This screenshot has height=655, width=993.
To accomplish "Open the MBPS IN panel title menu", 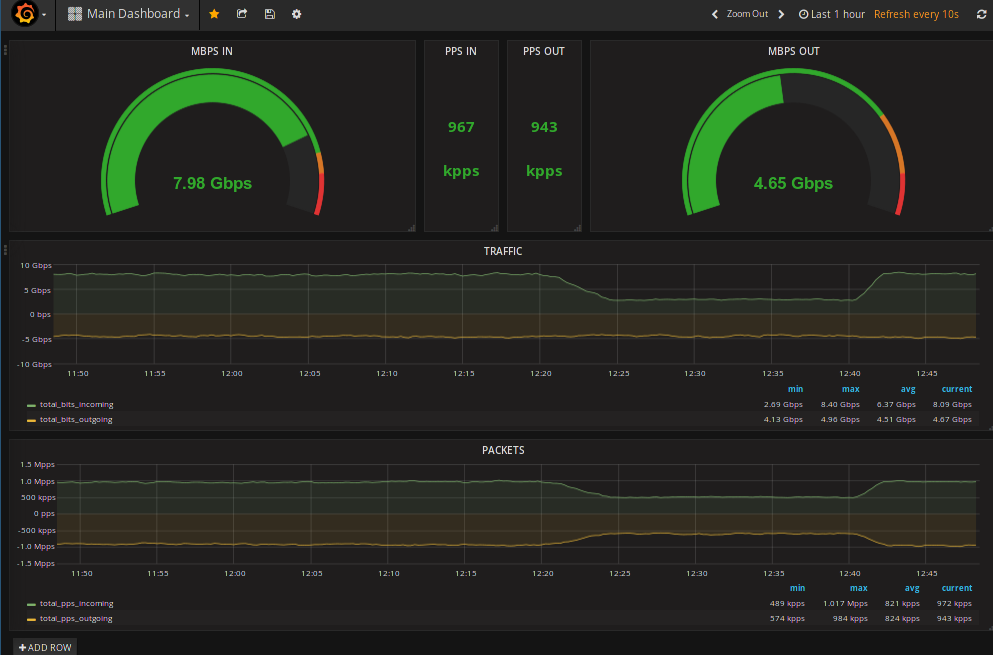I will pyautogui.click(x=212, y=51).
